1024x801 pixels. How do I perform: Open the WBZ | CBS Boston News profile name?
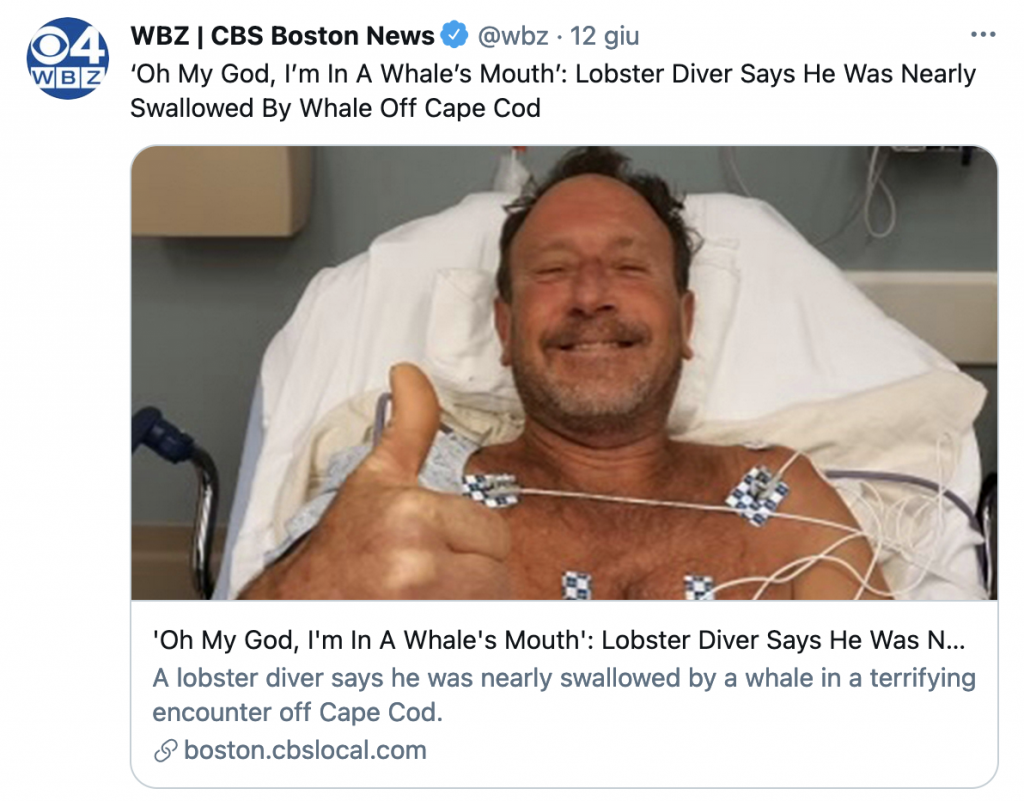click(x=282, y=37)
